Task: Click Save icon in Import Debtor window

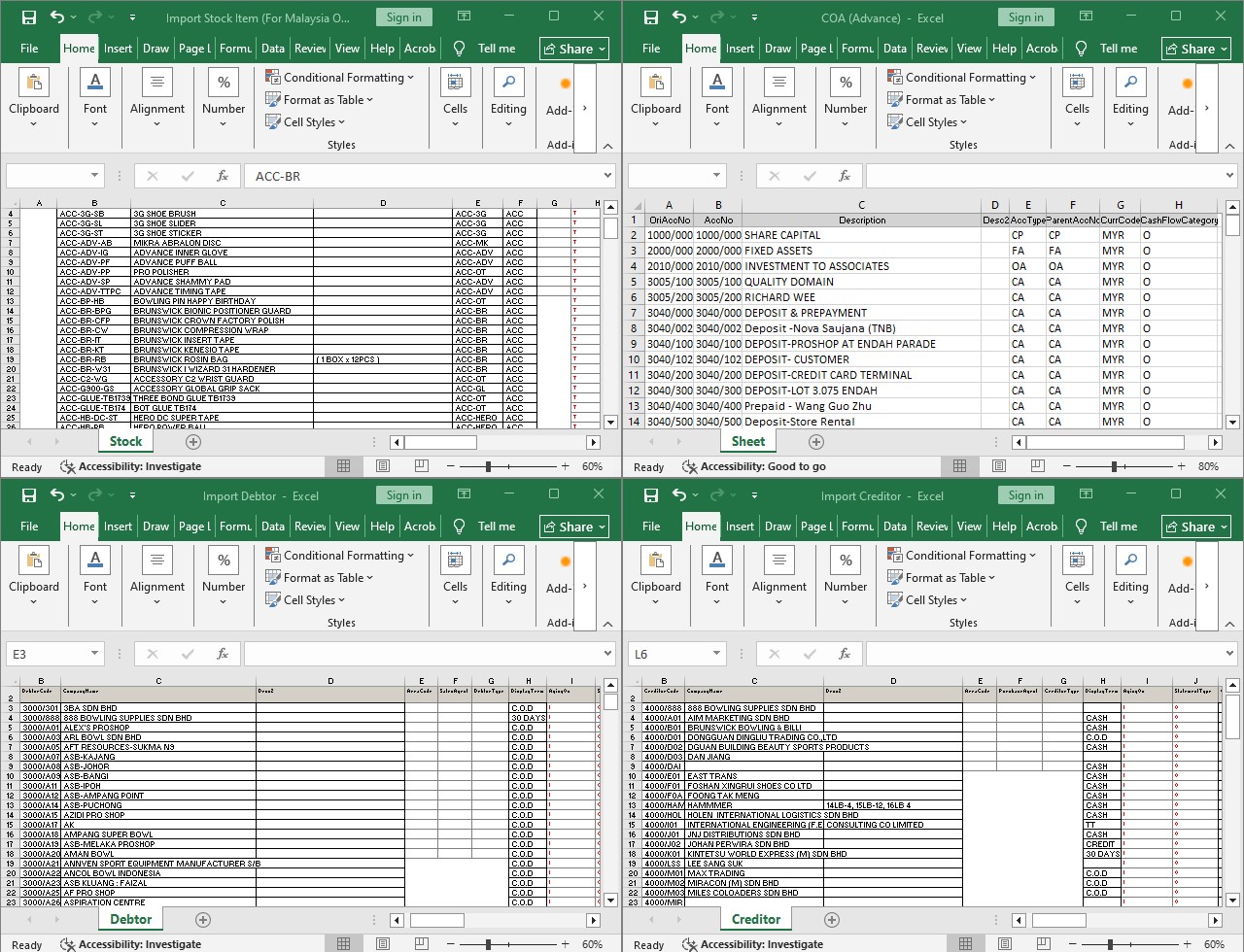Action: click(29, 495)
